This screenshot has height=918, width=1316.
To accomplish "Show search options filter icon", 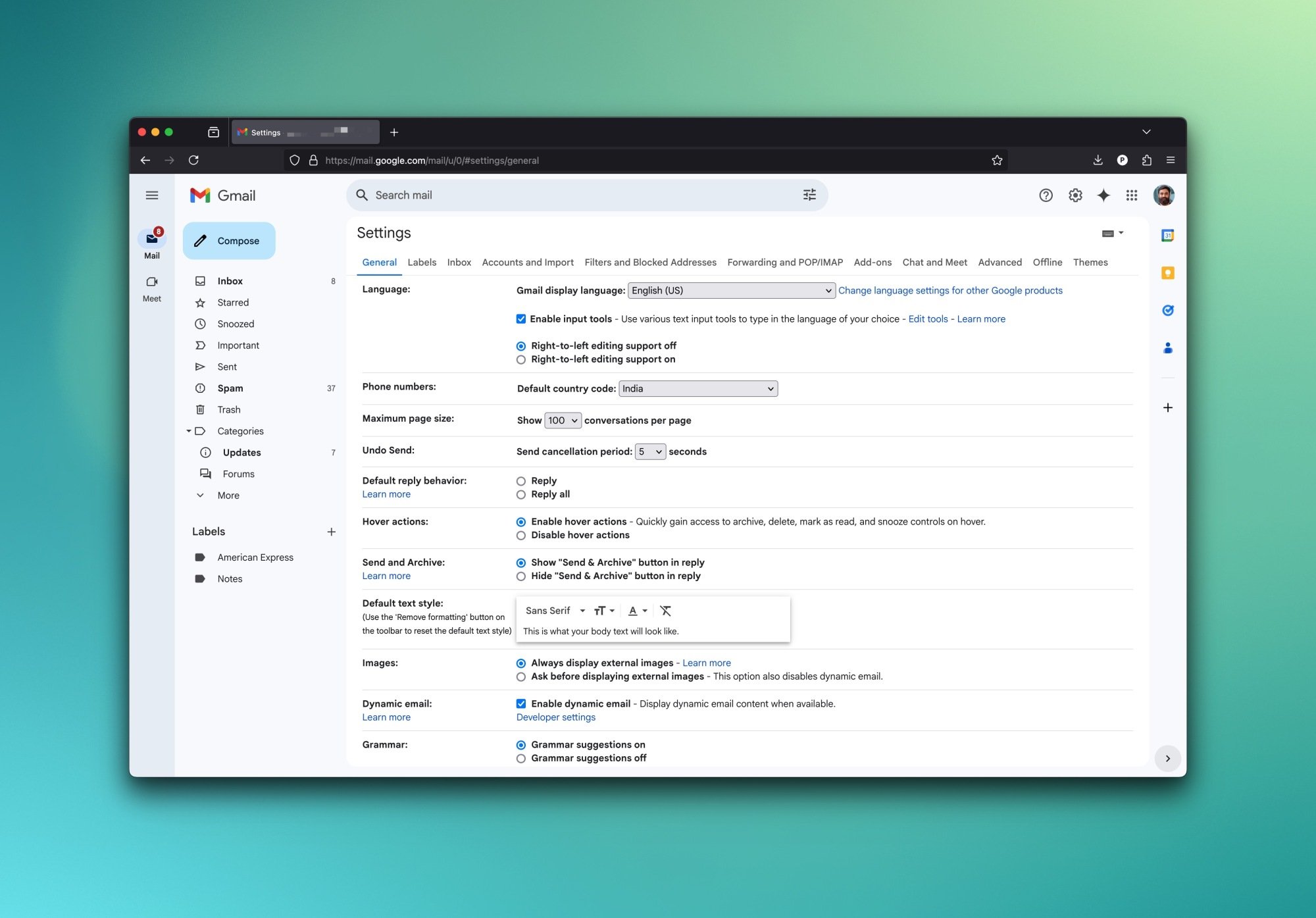I will (809, 195).
